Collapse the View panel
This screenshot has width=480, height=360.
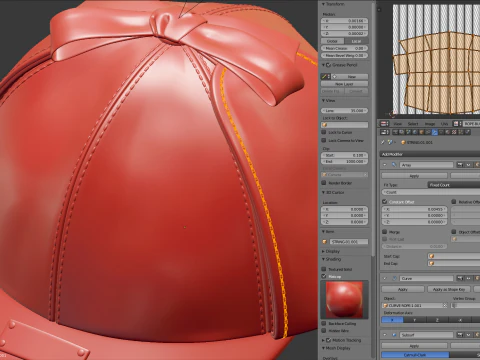[x=323, y=100]
